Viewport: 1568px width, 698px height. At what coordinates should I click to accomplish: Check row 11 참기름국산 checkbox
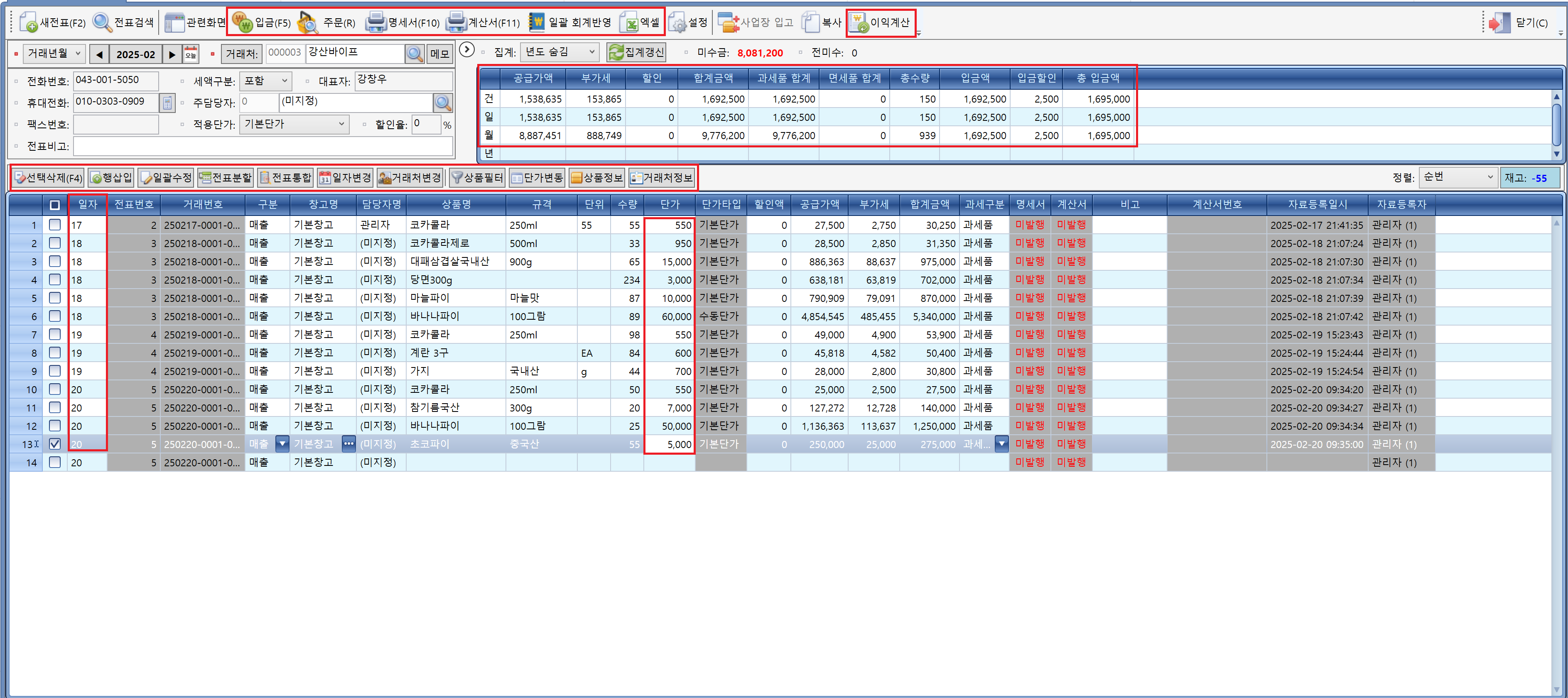pyautogui.click(x=55, y=407)
